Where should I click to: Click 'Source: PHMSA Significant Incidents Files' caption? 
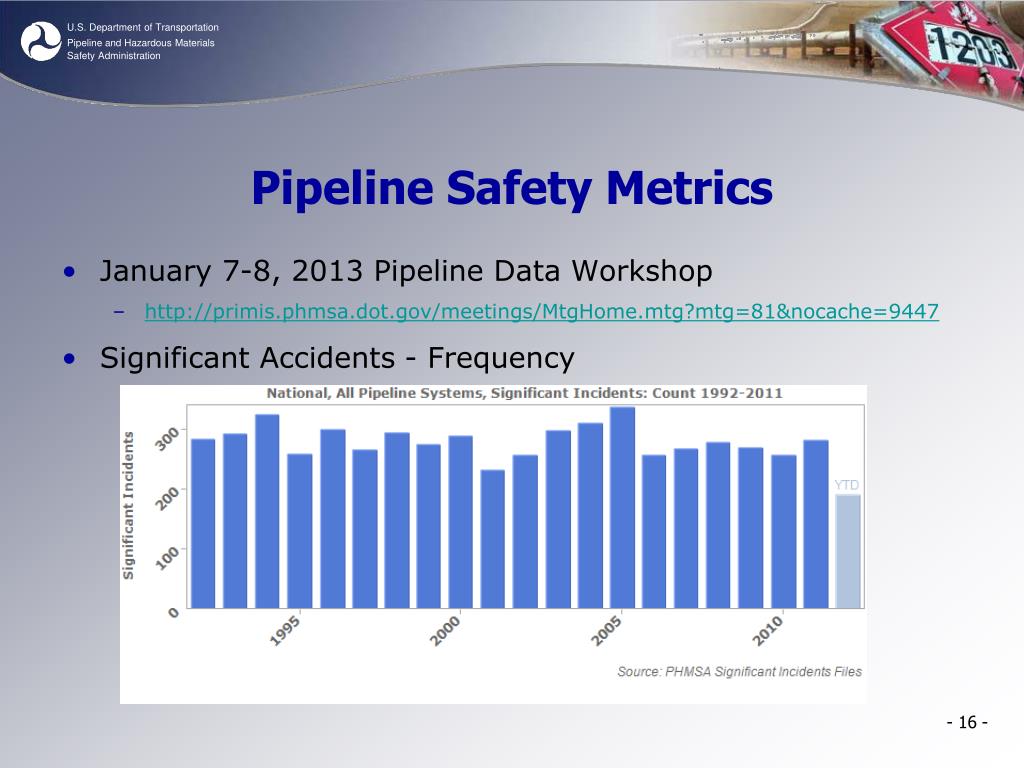coord(739,671)
